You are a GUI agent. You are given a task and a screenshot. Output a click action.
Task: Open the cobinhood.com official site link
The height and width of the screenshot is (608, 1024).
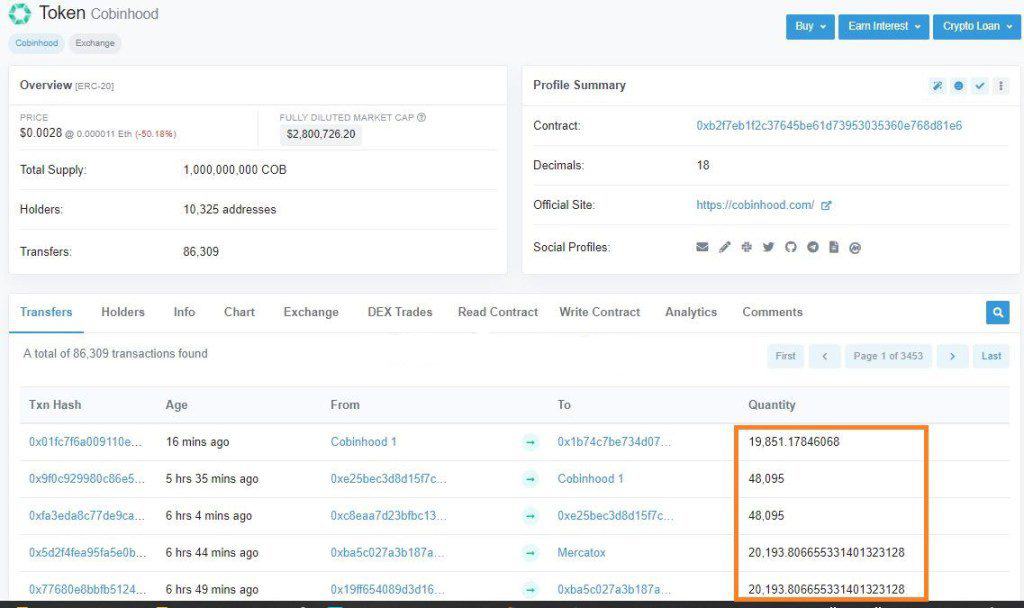pyautogui.click(x=756, y=205)
